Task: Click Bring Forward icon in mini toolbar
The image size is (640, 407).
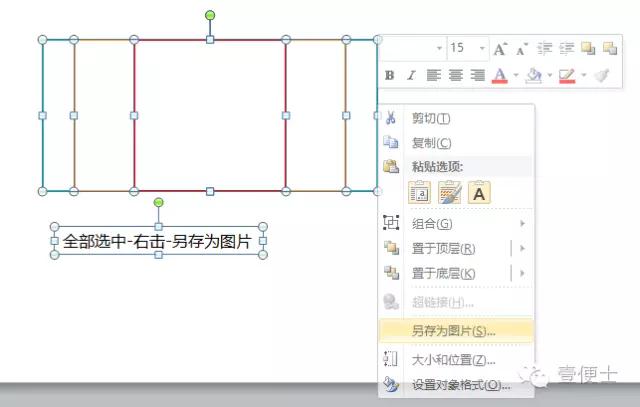Action: point(588,48)
